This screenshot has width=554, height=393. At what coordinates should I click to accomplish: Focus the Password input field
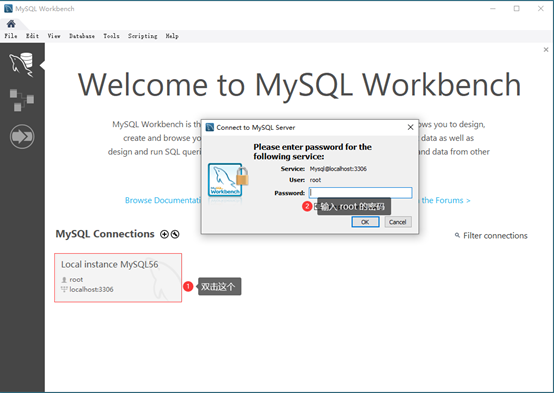[x=360, y=193]
